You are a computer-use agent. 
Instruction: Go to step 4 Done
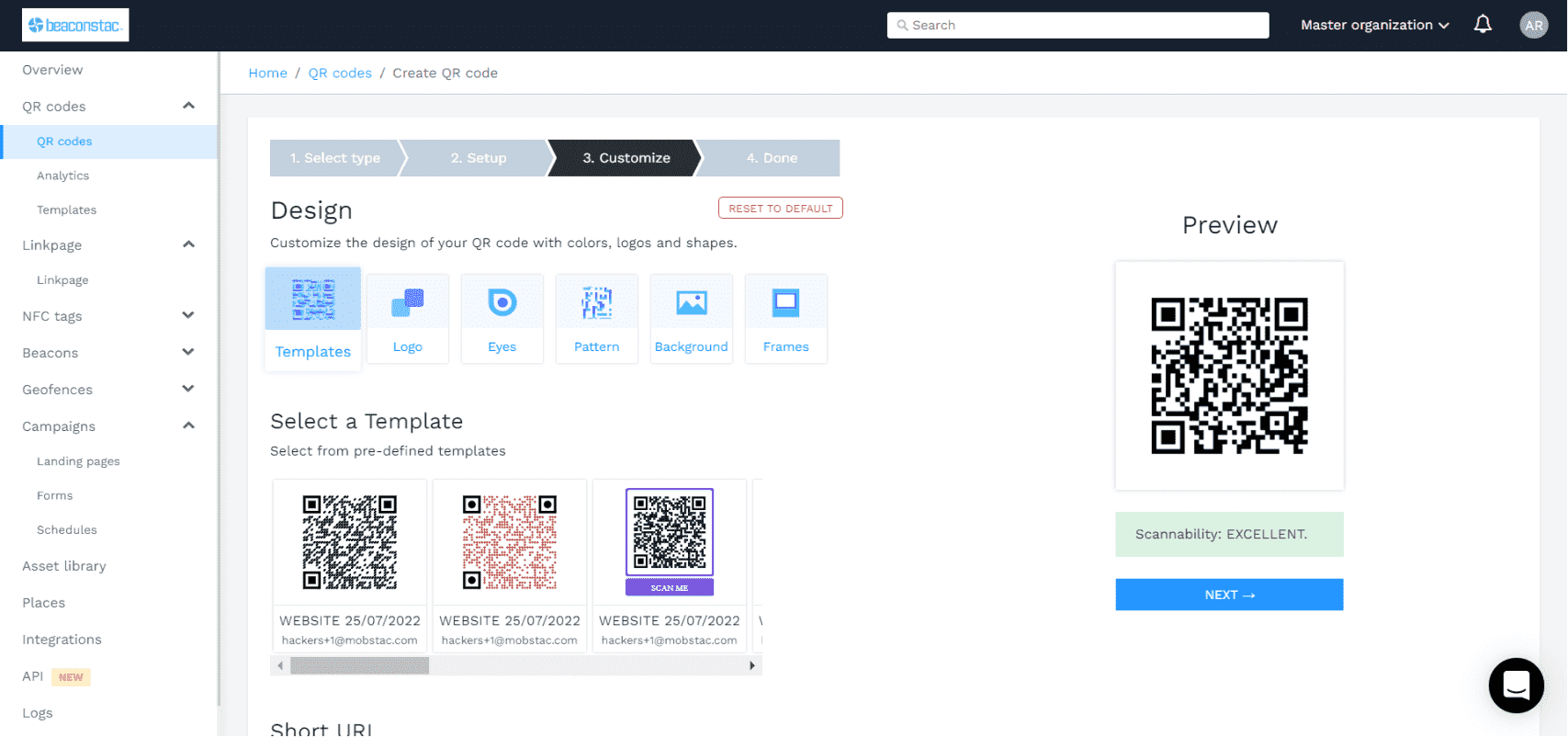pyautogui.click(x=772, y=158)
